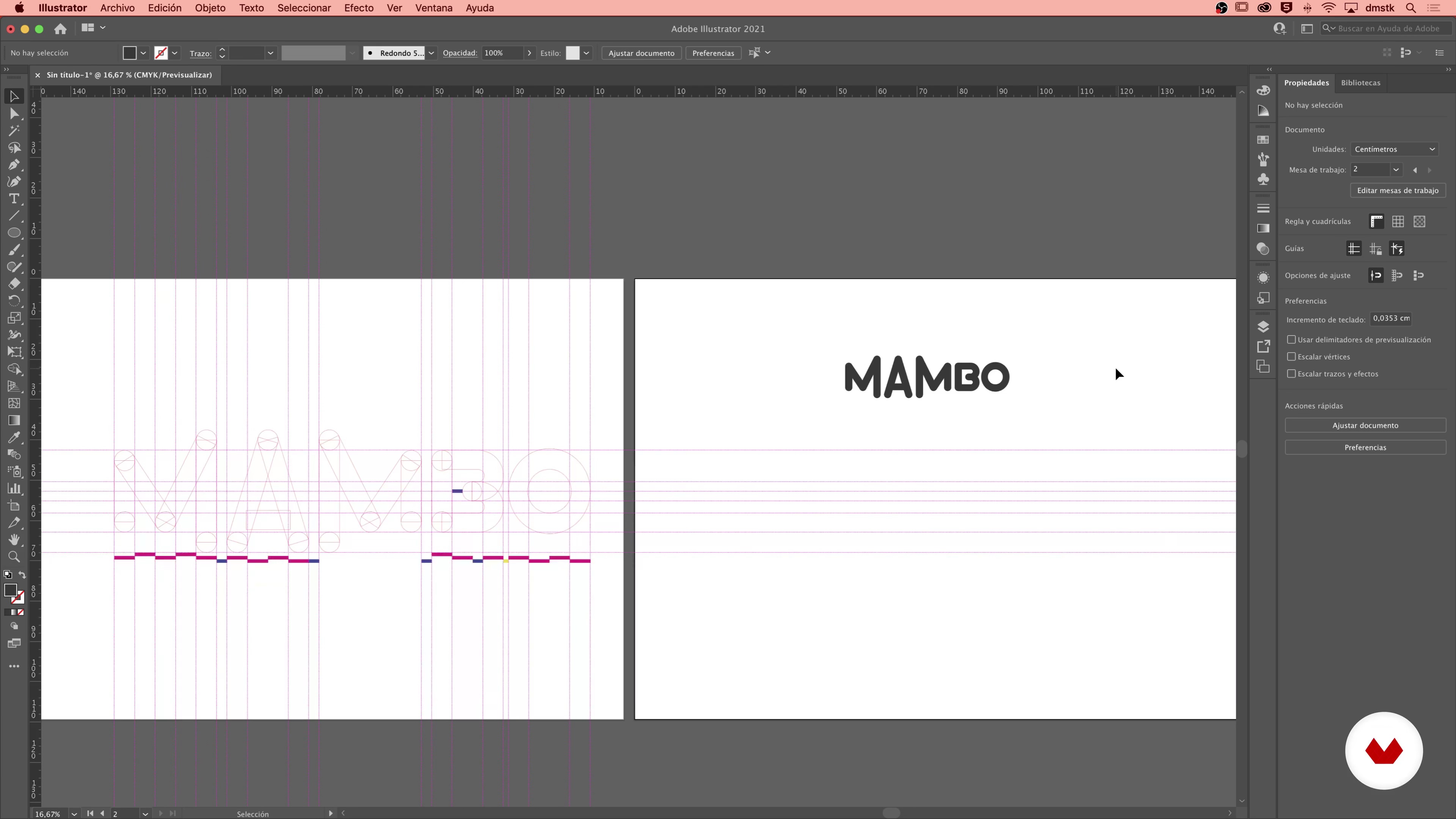
Task: Select the Column Graph tool
Action: [14, 488]
